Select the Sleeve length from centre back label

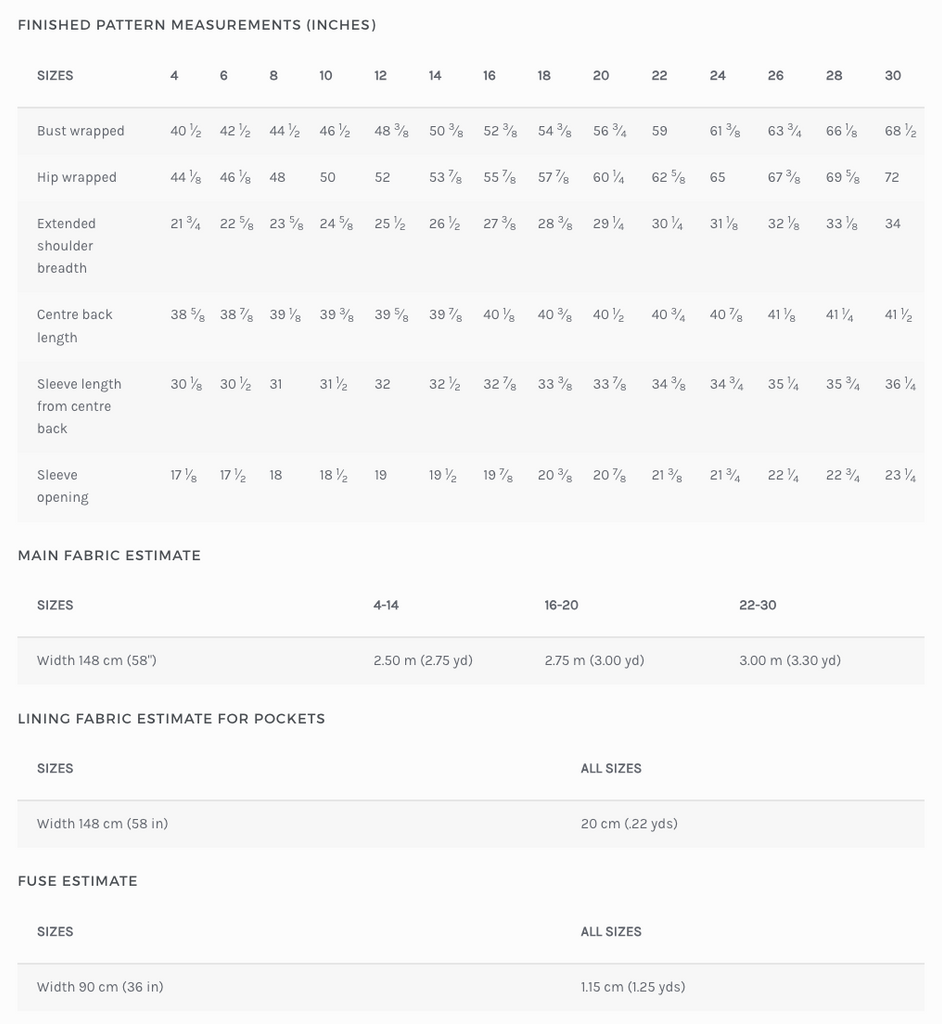[79, 406]
